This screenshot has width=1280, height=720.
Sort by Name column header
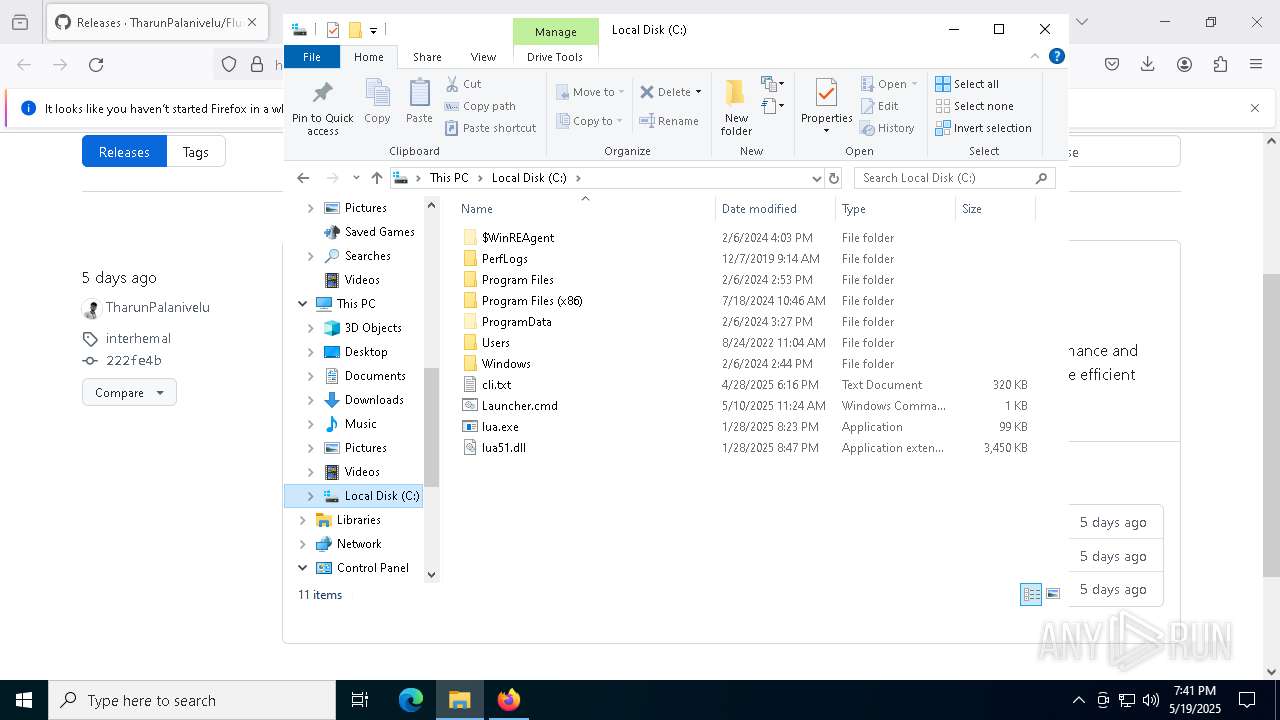tap(585, 209)
